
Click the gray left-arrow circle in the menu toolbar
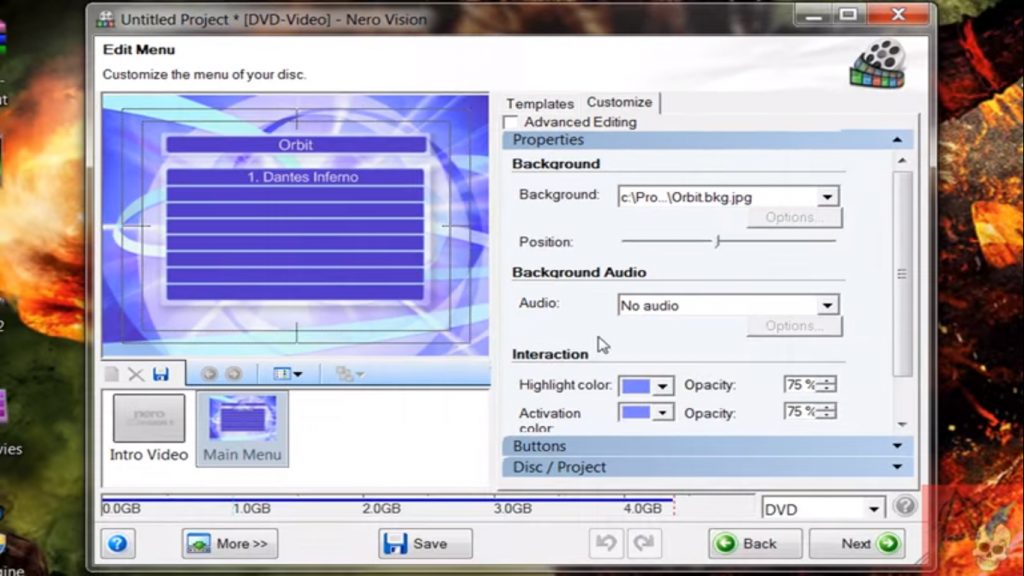point(209,374)
